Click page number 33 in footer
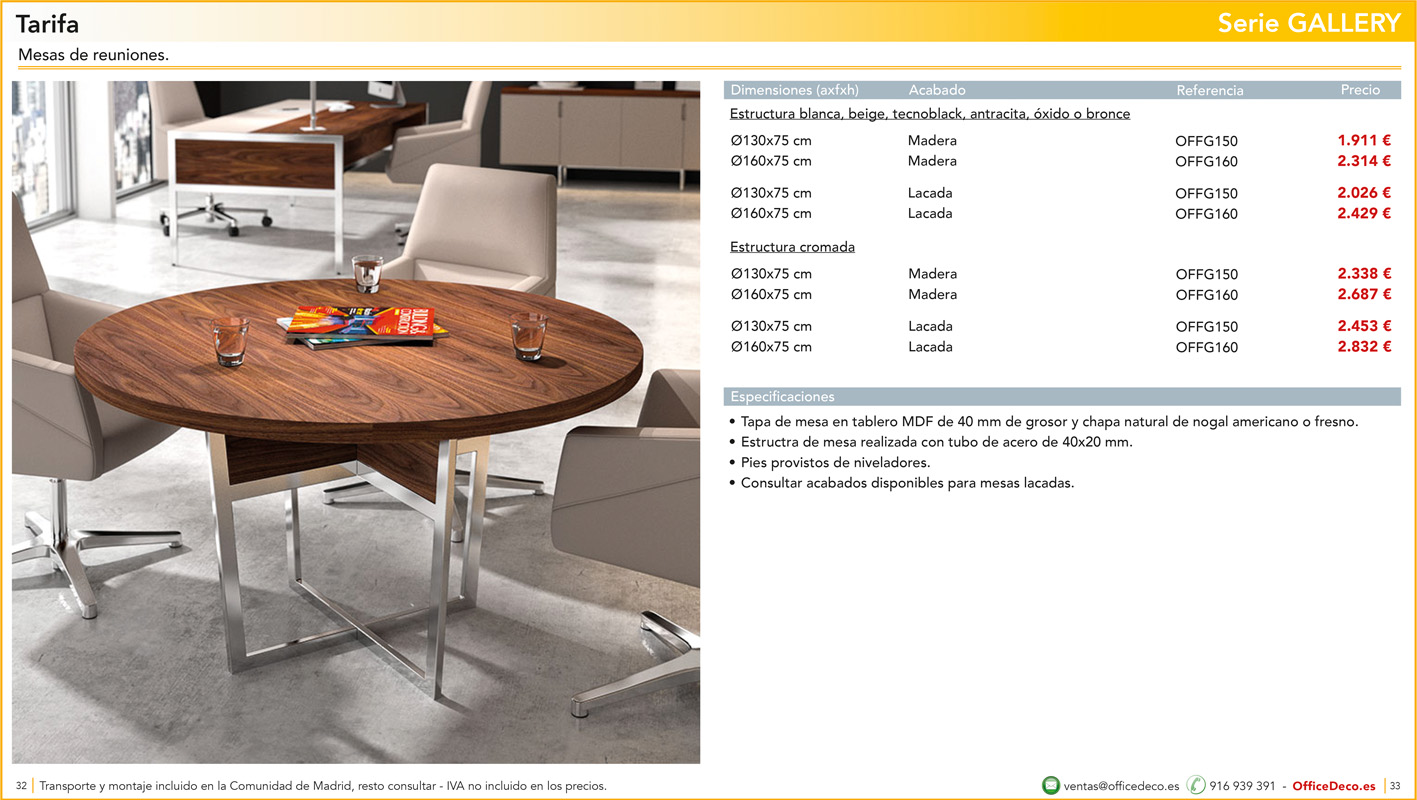This screenshot has height=800, width=1417. (1395, 786)
